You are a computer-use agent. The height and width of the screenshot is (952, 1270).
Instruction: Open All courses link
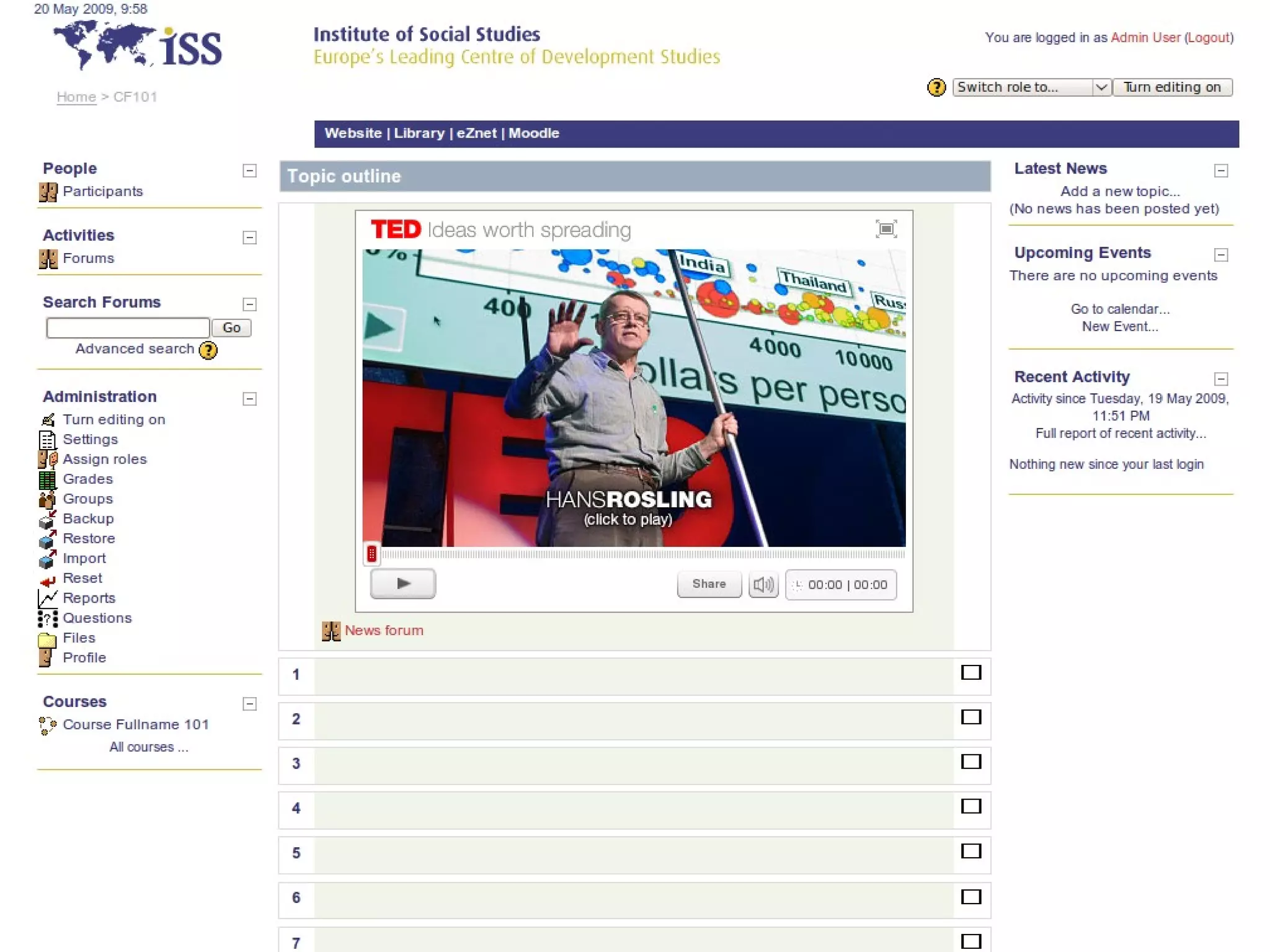tap(149, 747)
